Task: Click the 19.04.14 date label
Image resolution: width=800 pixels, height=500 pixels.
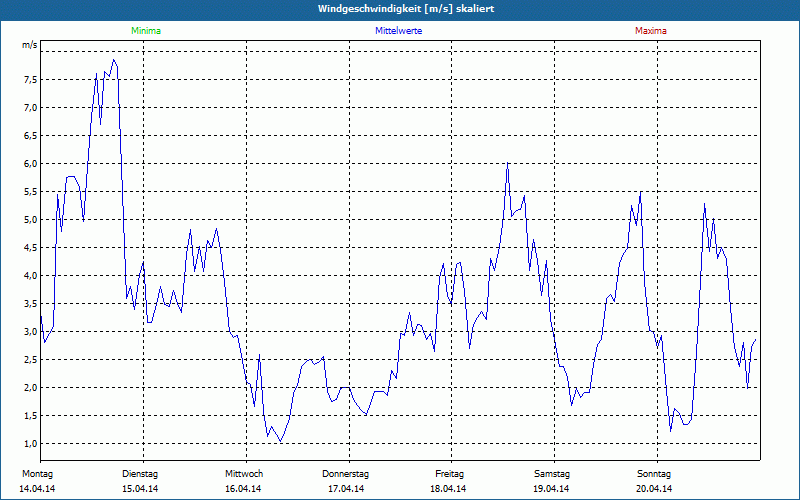Action: tap(551, 489)
